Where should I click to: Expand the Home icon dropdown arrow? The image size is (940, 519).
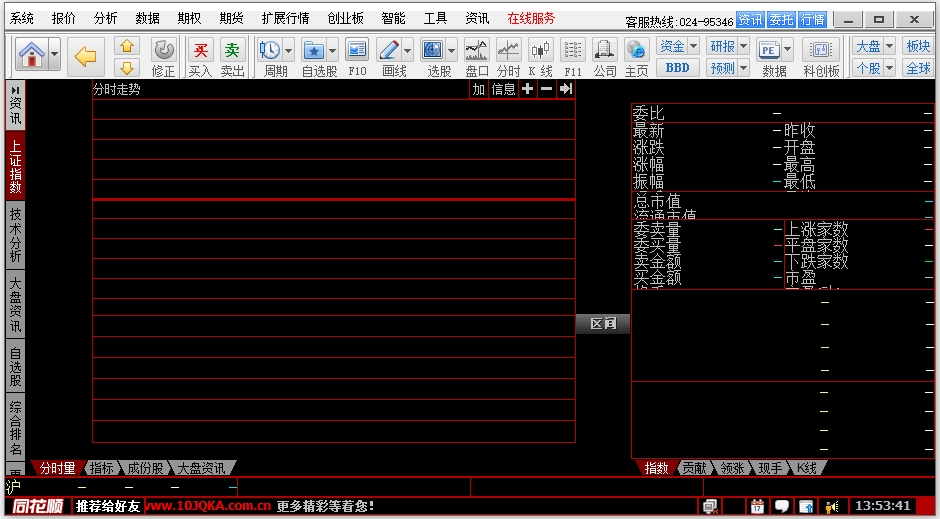(x=54, y=57)
